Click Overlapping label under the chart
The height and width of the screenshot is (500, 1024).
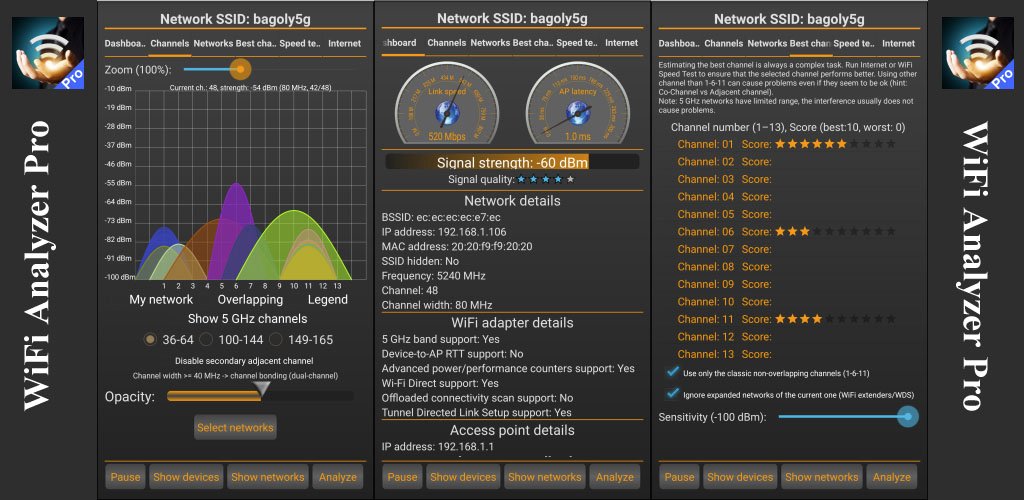tap(250, 300)
